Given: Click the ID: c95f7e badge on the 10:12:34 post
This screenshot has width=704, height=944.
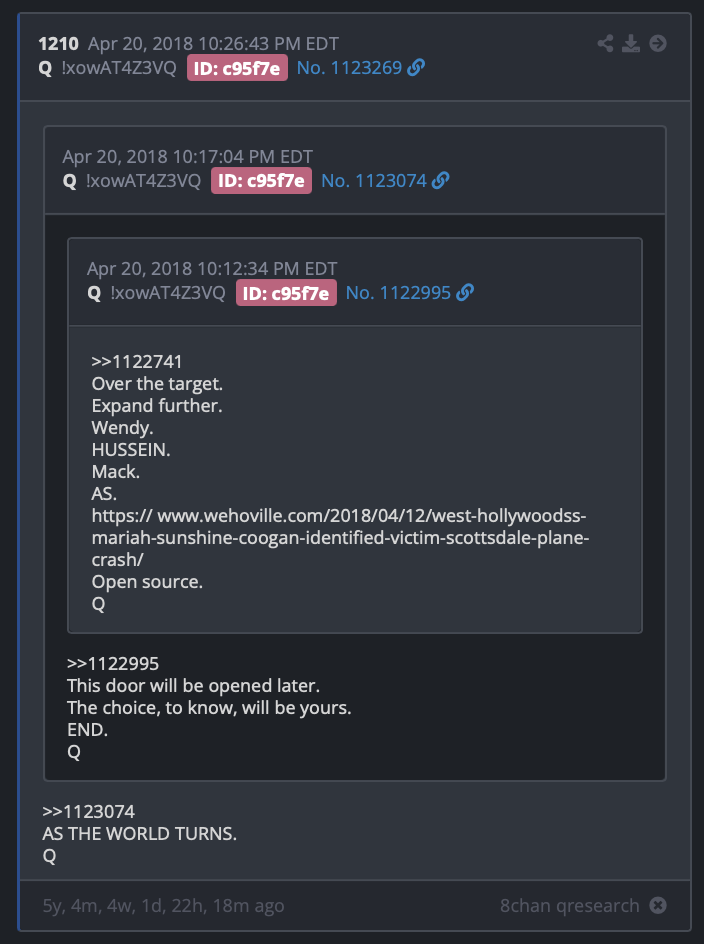Looking at the screenshot, I should pos(286,293).
